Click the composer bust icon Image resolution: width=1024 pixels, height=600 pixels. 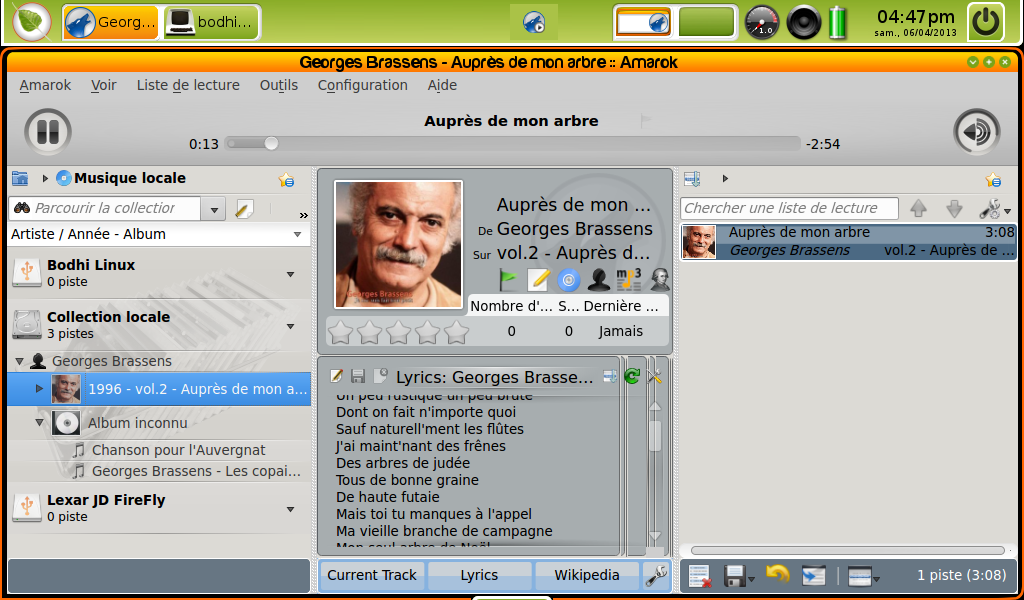point(660,279)
